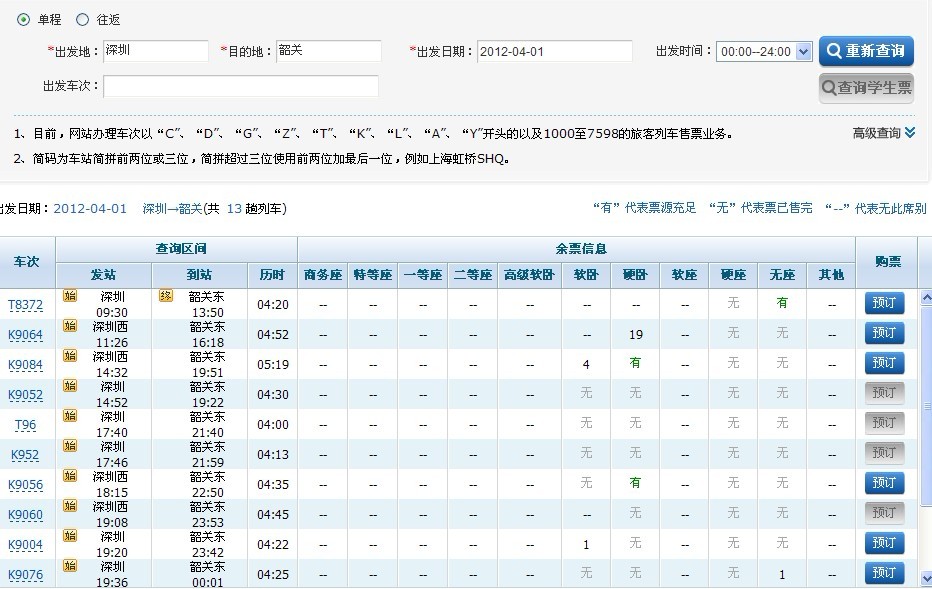This screenshot has width=932, height=589.
Task: Open details for train K9064
Action: [x=26, y=333]
